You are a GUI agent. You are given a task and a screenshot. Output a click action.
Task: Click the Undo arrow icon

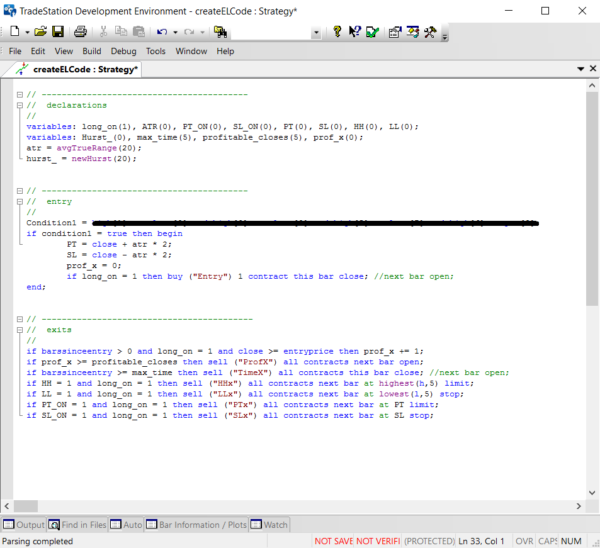(162, 32)
